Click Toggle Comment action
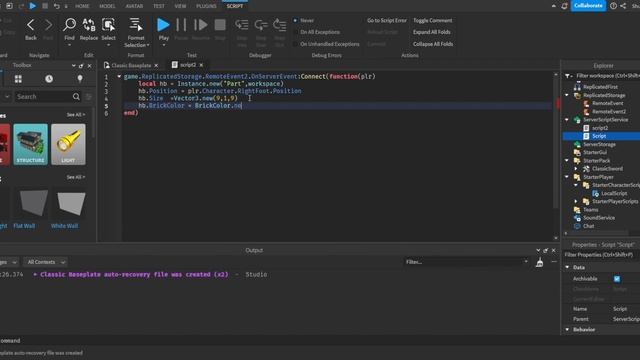Image resolution: width=640 pixels, height=360 pixels. (433, 20)
